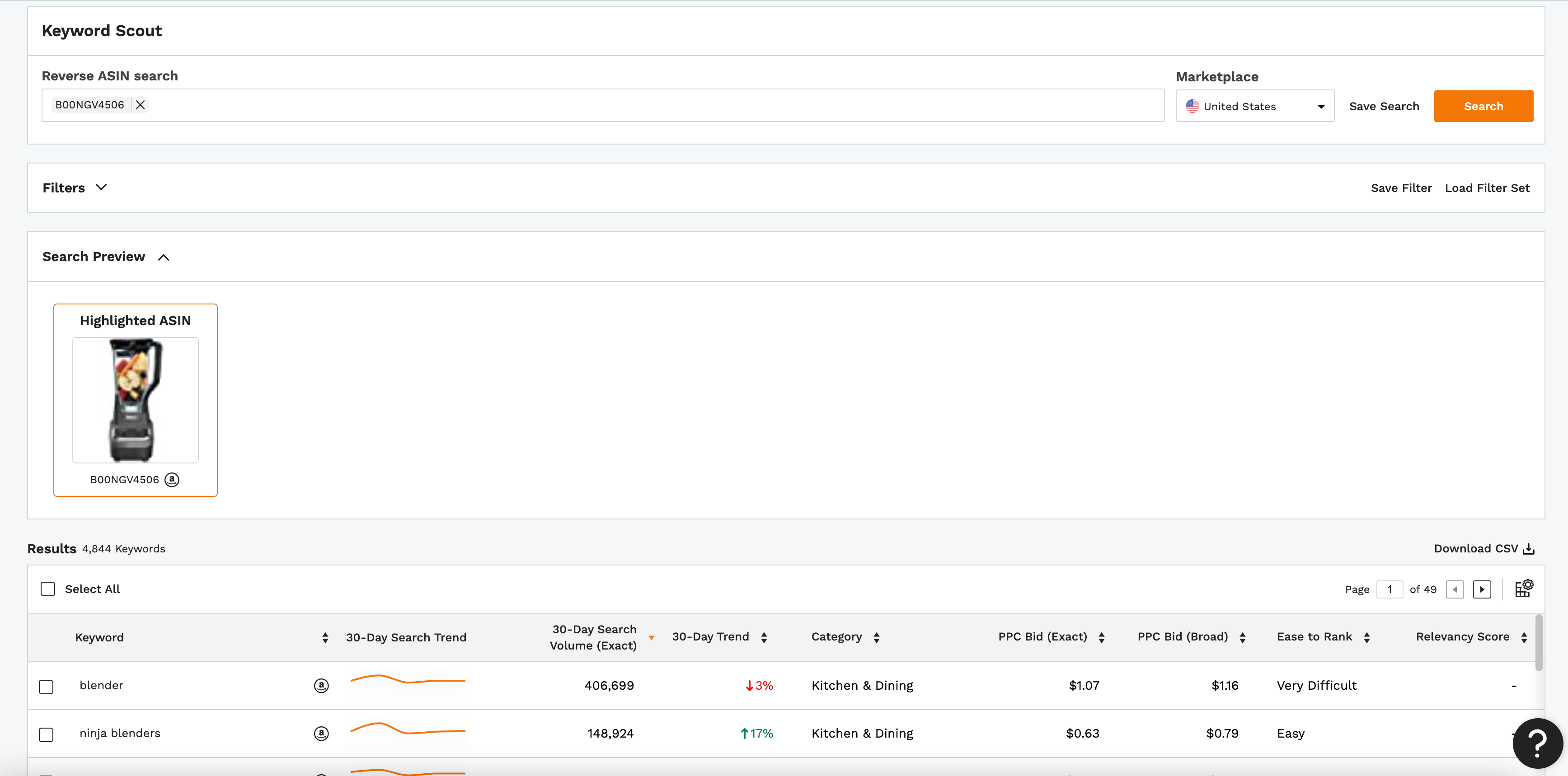The height and width of the screenshot is (776, 1568).
Task: Sort by Ease to Rank column
Action: click(x=1367, y=637)
